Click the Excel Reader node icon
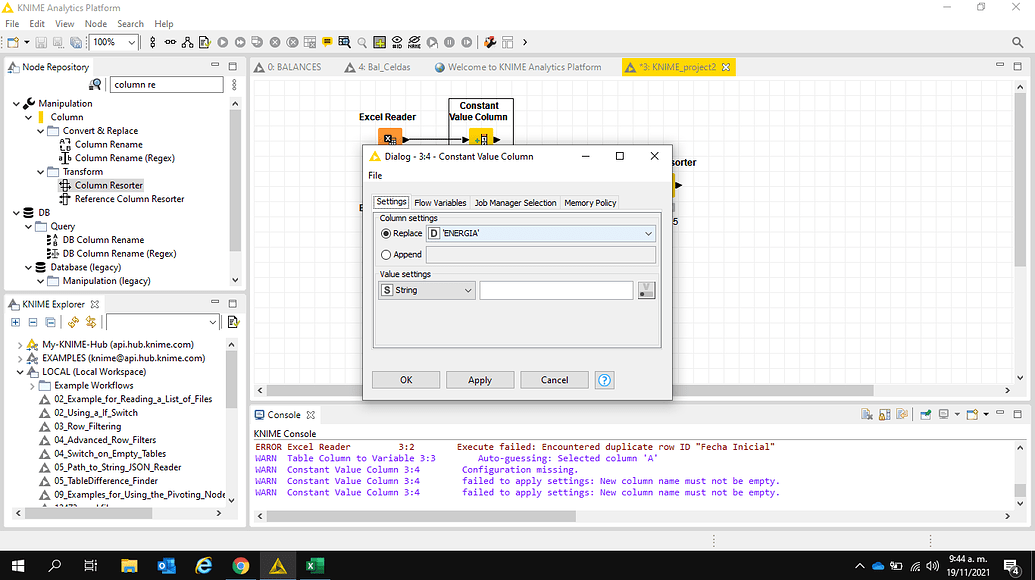This screenshot has width=1035, height=580. [x=389, y=138]
